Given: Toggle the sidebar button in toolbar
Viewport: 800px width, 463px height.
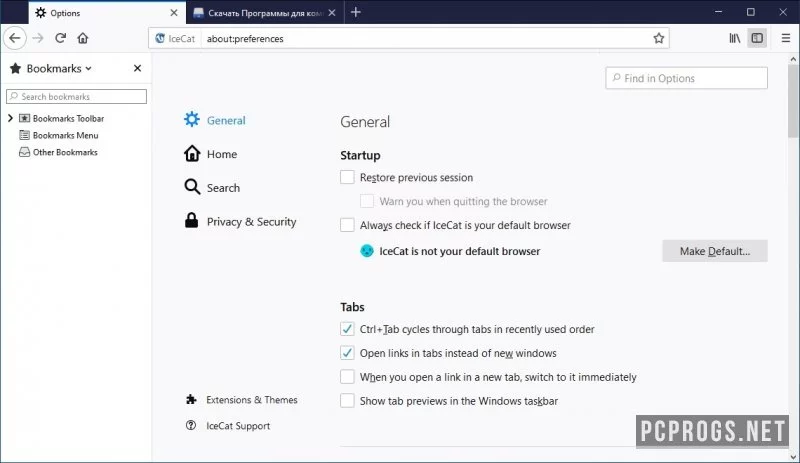Looking at the screenshot, I should [x=757, y=38].
